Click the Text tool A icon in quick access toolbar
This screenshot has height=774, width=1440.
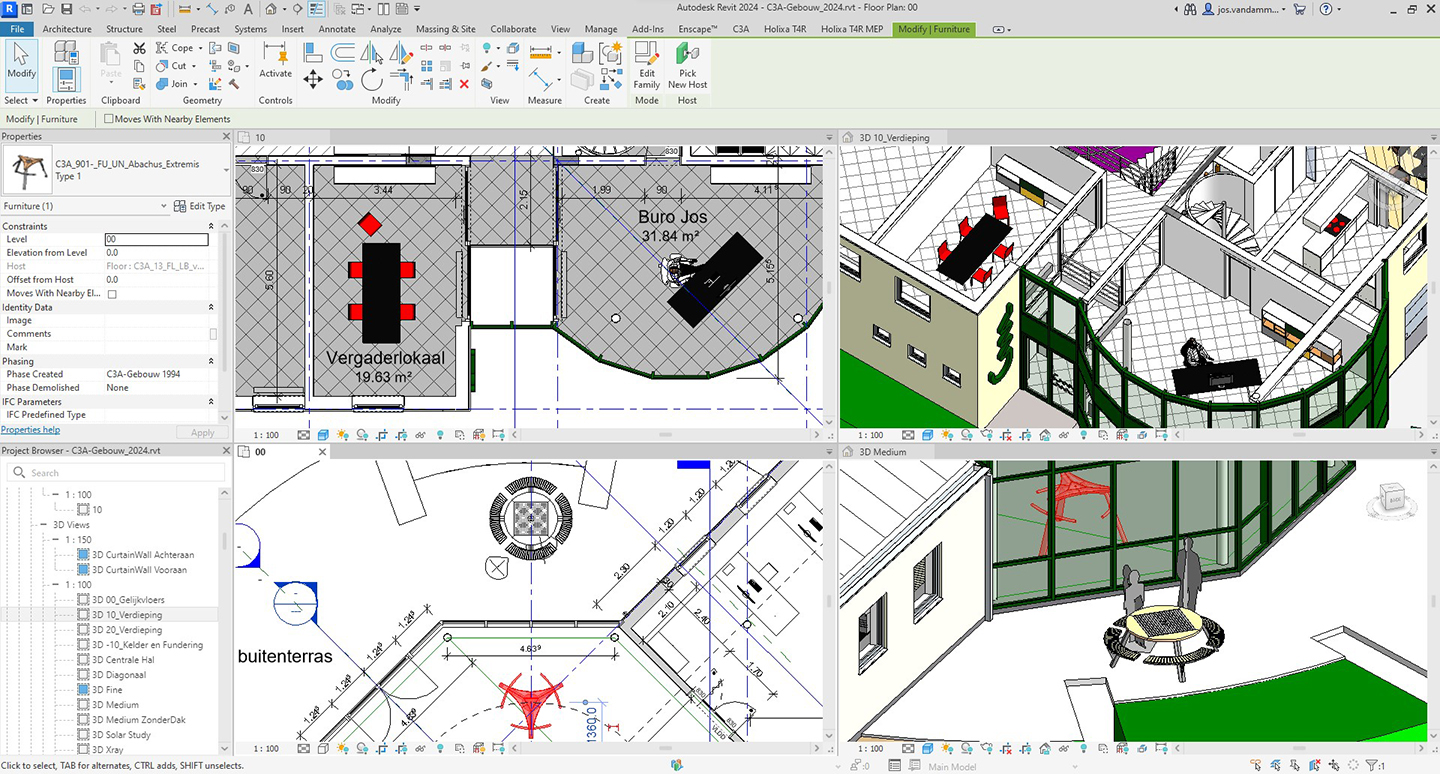point(248,9)
